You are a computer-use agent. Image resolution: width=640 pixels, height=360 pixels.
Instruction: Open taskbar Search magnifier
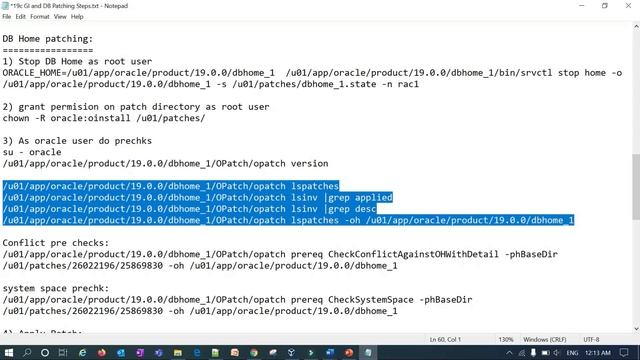[x=27, y=353]
